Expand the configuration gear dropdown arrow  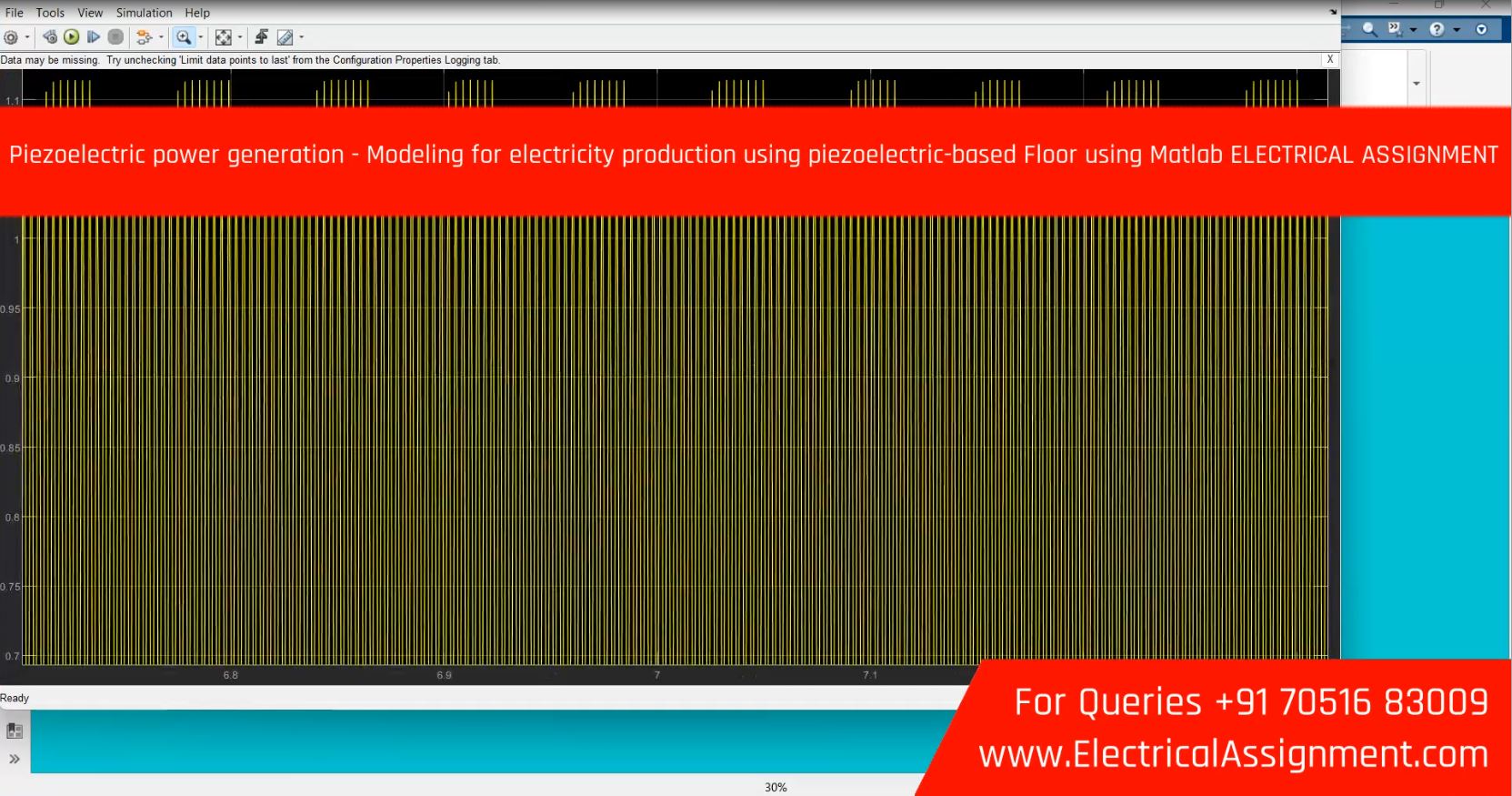click(27, 37)
